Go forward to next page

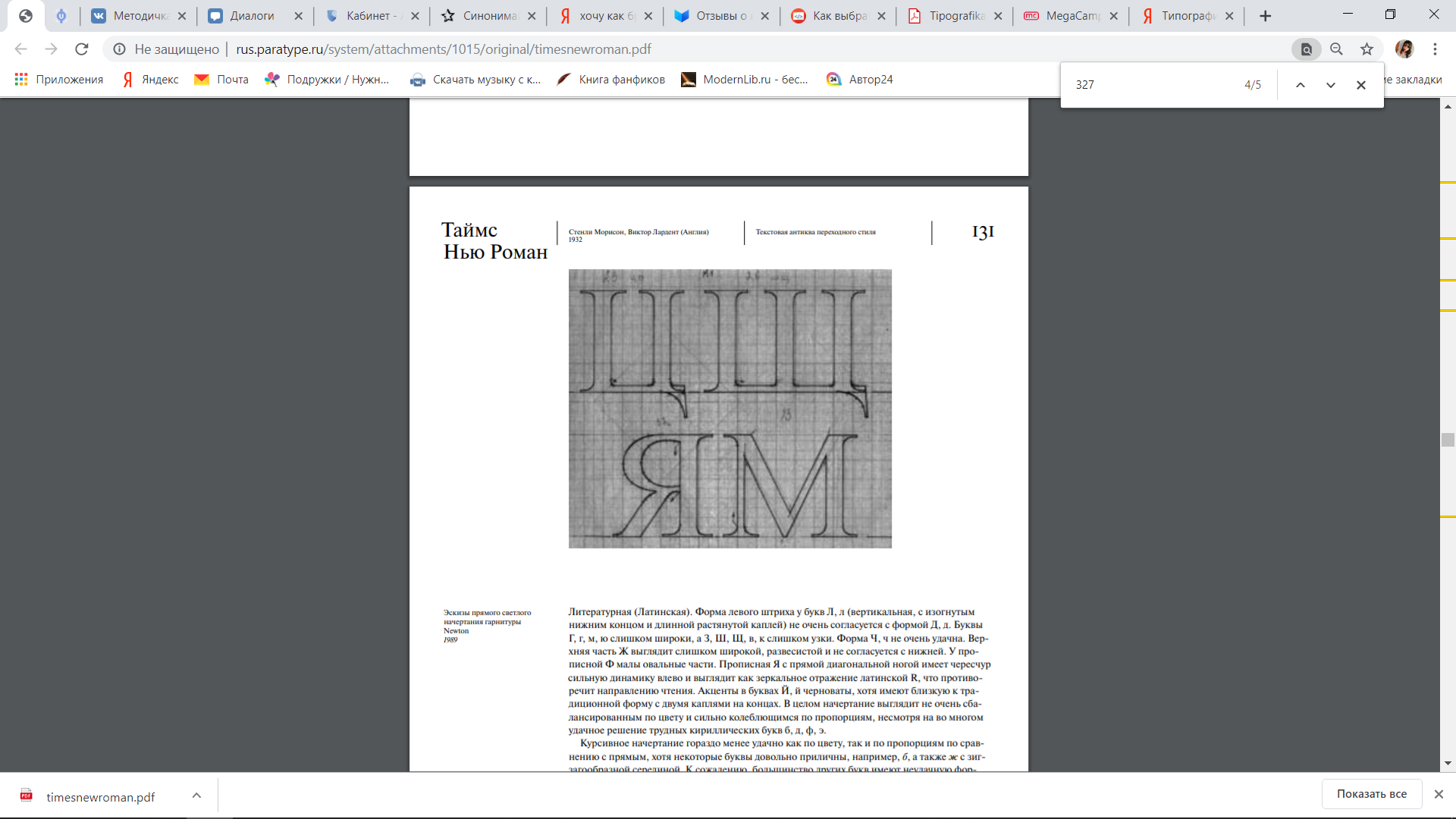pyautogui.click(x=51, y=49)
